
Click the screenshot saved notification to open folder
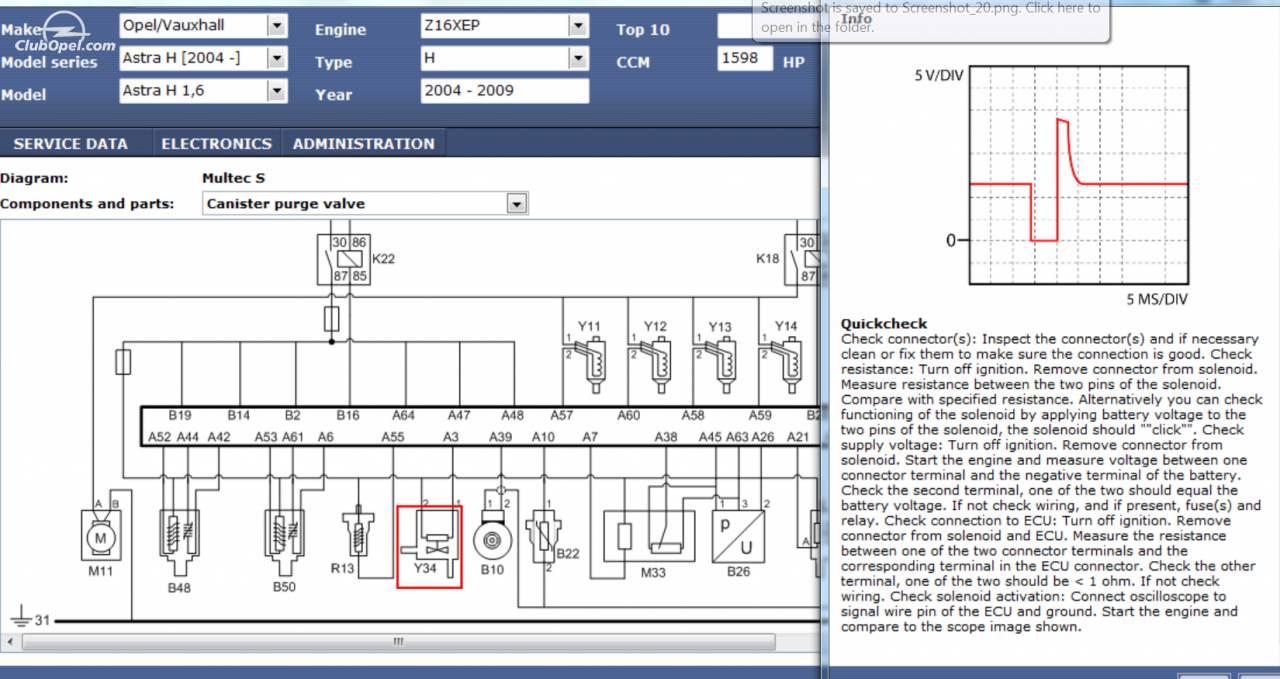pyautogui.click(x=930, y=20)
